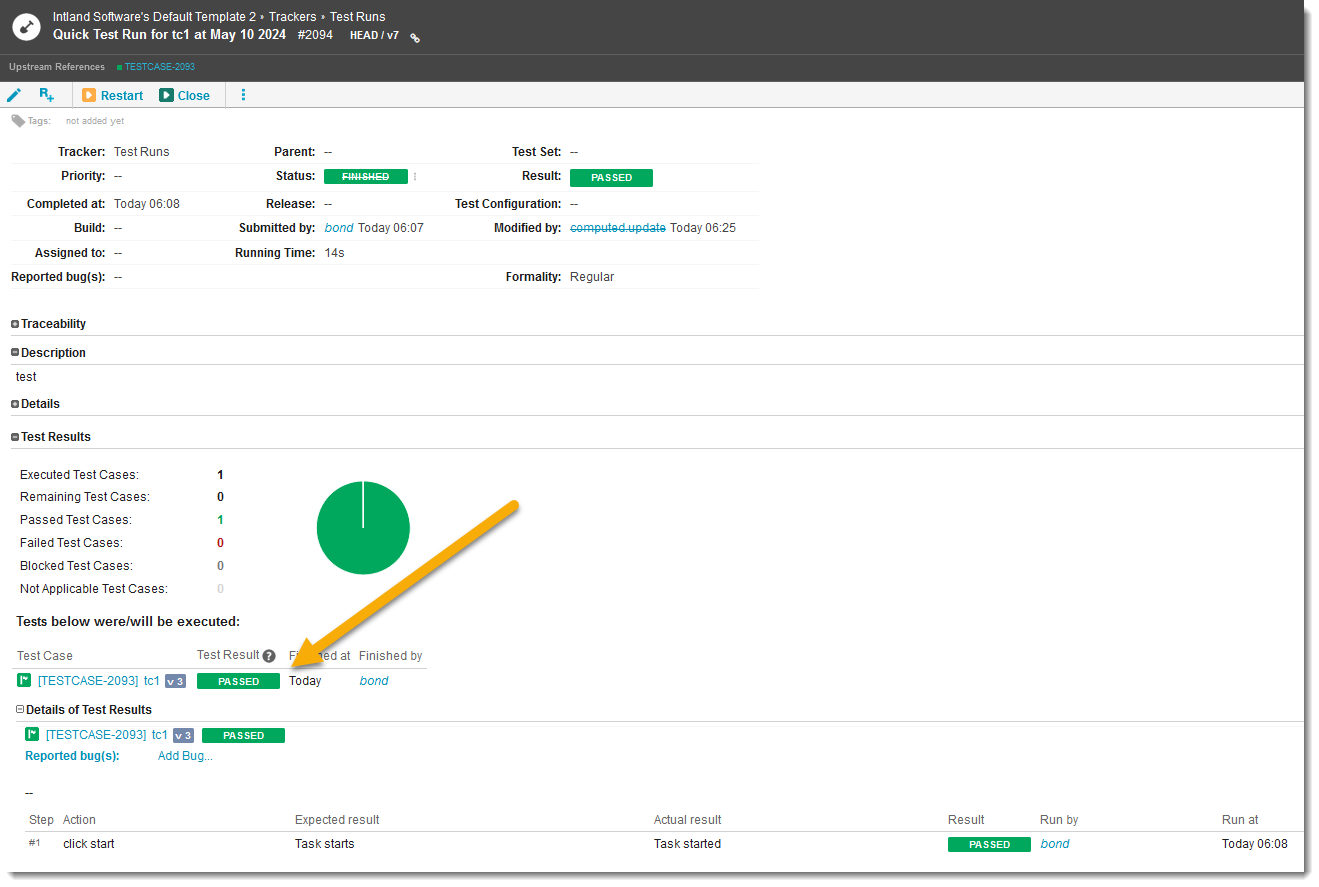Click the help question icon beside Test Result
The image size is (1319, 887).
point(268,655)
